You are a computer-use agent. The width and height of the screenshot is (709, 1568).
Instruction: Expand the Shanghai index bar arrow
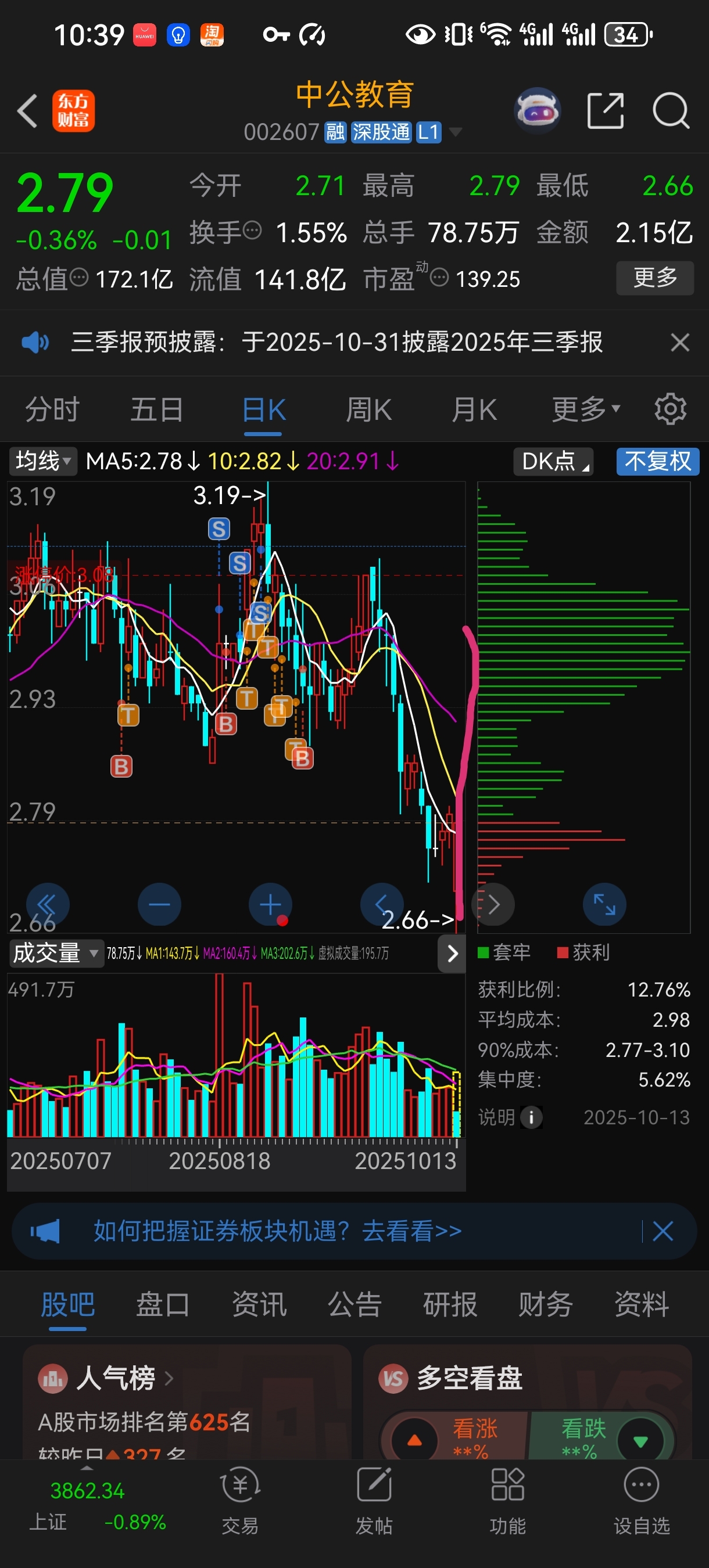coord(87,1468)
